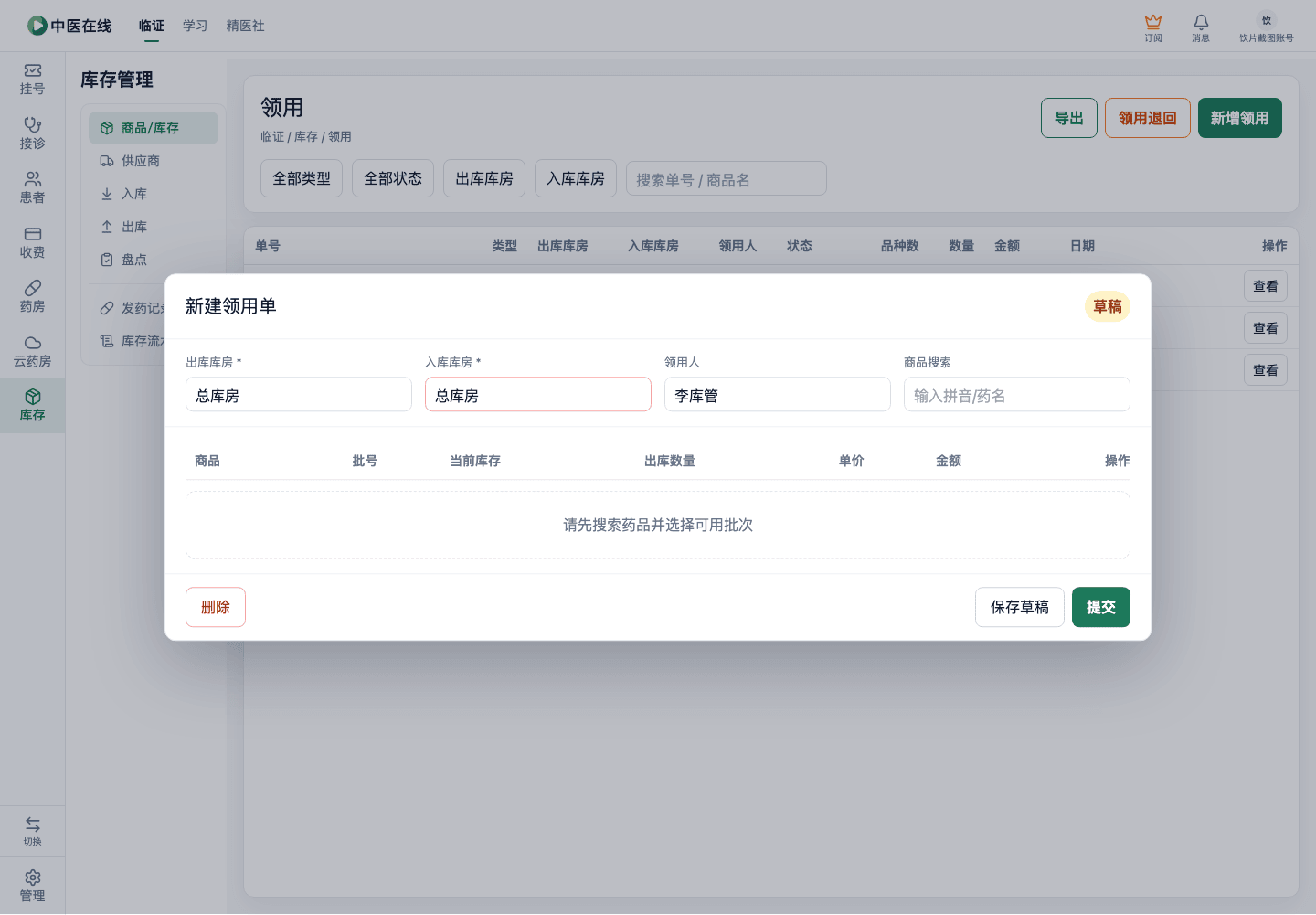Open the 全部状态 filter dropdown
1316x915 pixels.
393,178
